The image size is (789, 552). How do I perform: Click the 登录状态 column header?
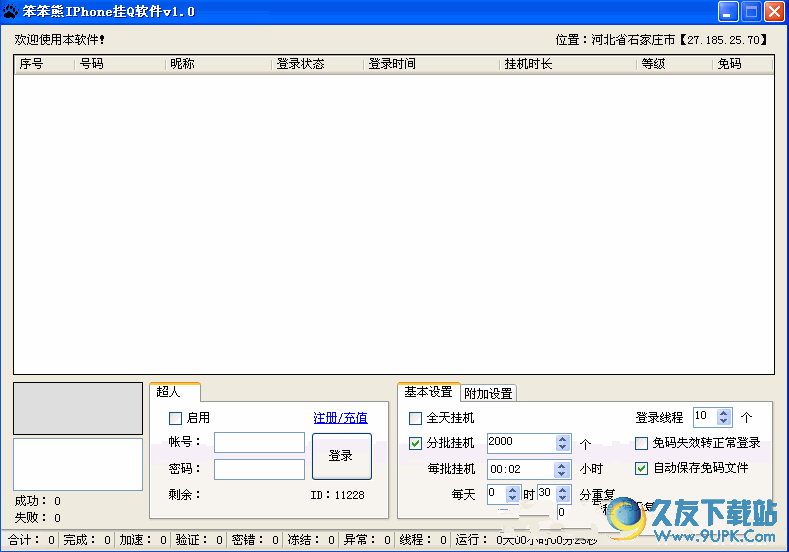[318, 64]
